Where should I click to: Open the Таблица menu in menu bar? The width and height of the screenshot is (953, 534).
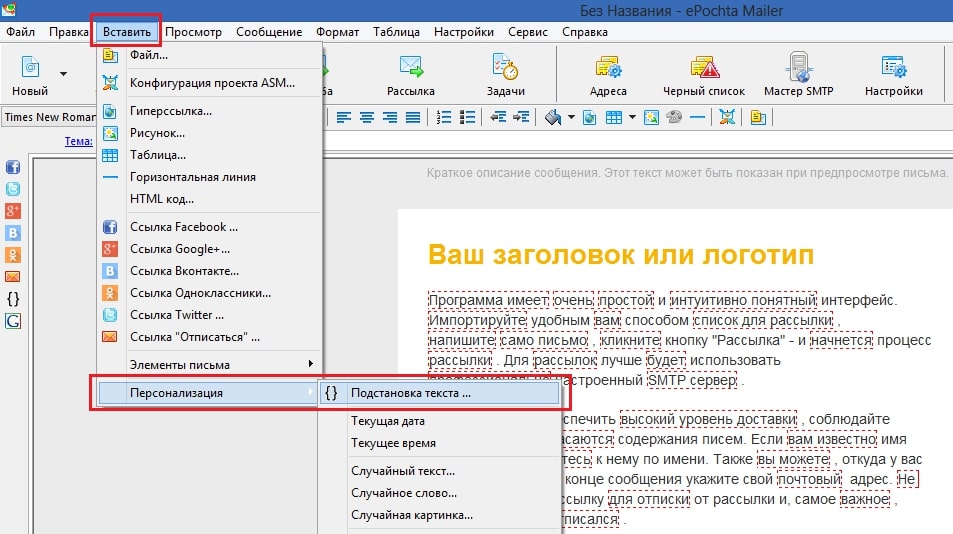(x=396, y=32)
